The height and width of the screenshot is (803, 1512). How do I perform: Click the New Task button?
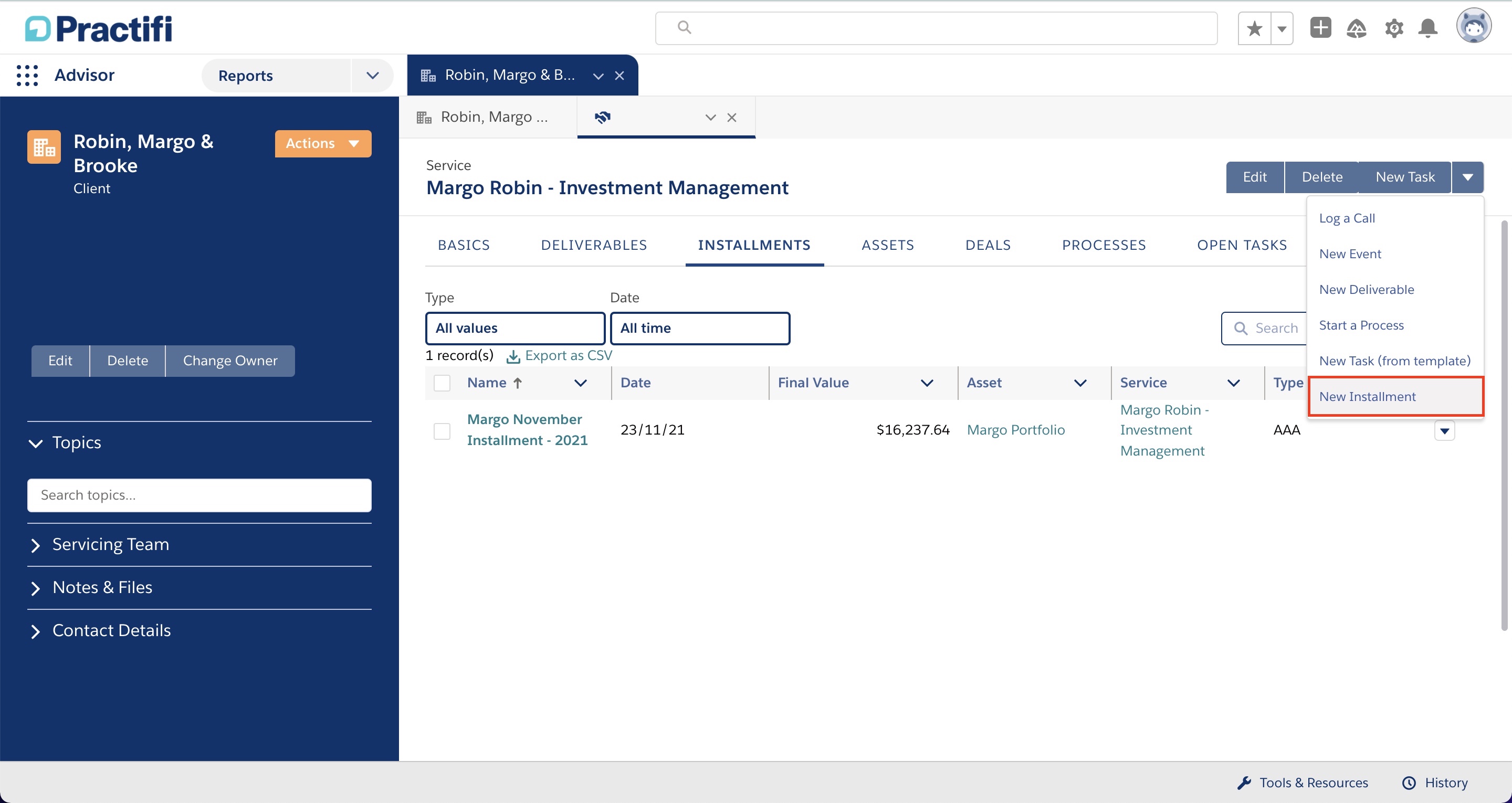pos(1405,177)
